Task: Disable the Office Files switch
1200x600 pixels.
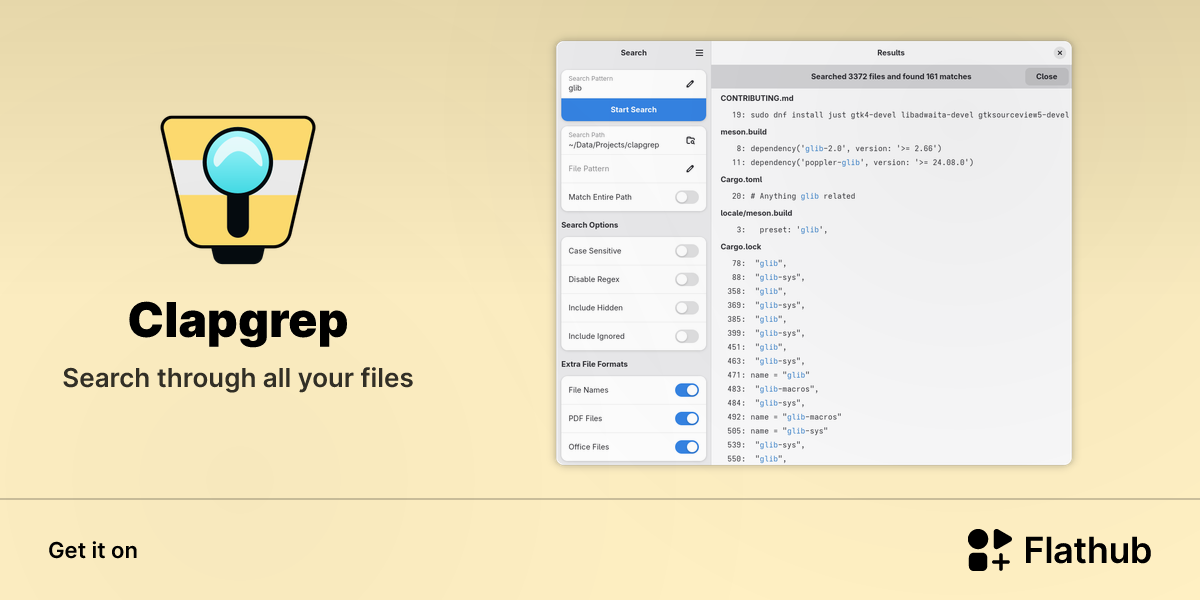Action: [687, 447]
